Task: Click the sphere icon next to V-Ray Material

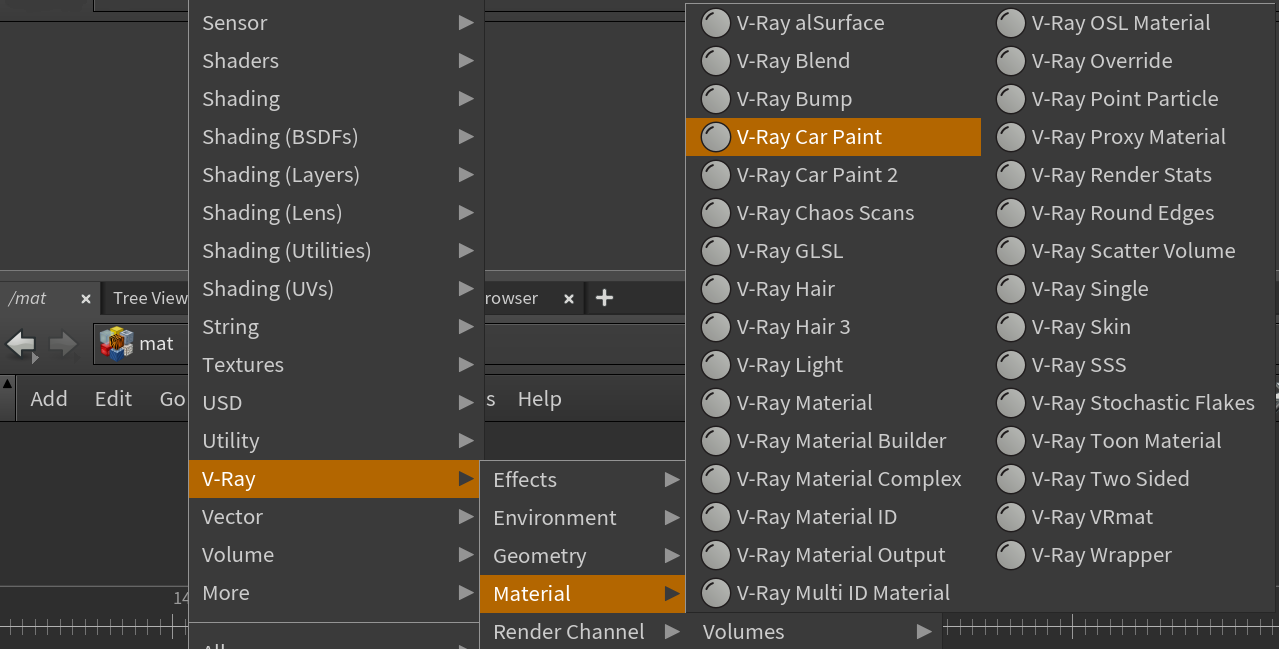Action: [x=715, y=403]
